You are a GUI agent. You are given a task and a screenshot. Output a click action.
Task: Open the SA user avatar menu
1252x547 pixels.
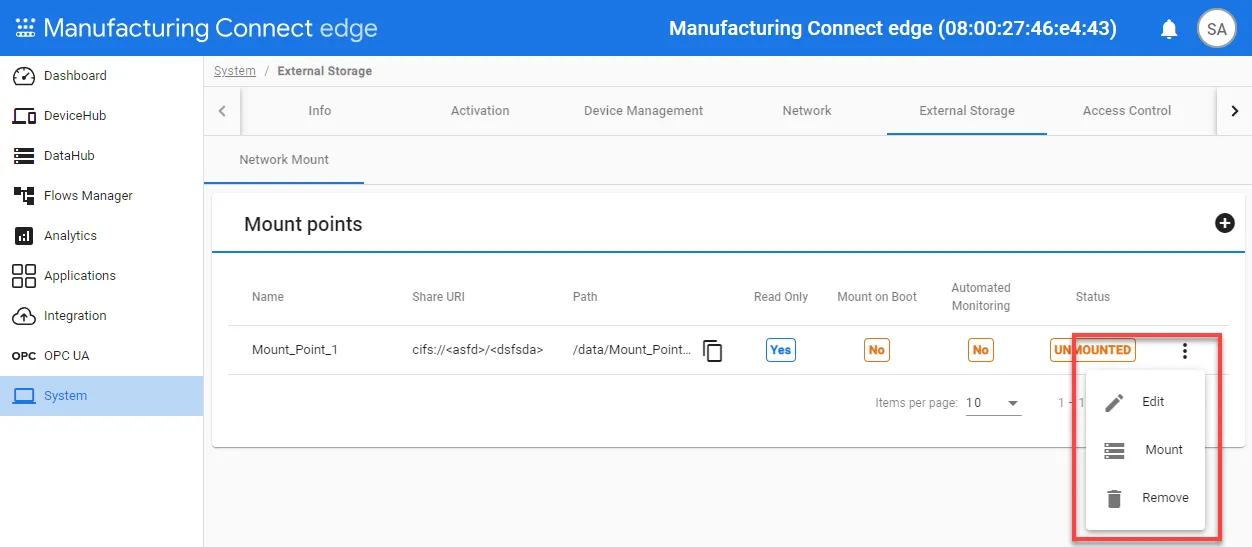1216,29
